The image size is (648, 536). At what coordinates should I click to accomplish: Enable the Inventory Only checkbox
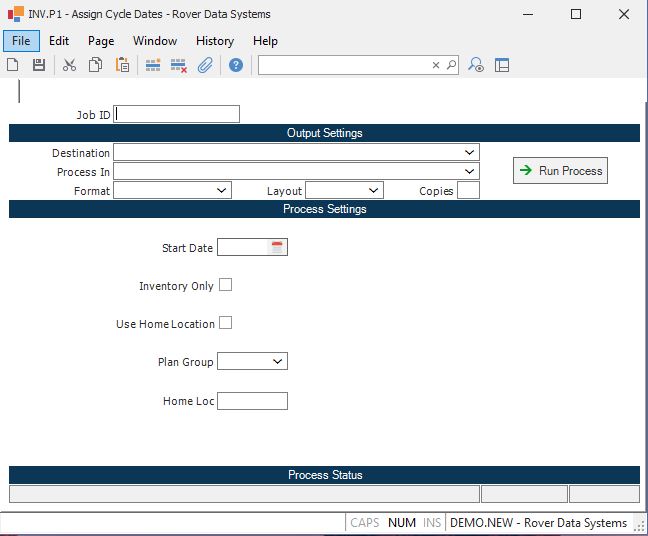pos(225,285)
